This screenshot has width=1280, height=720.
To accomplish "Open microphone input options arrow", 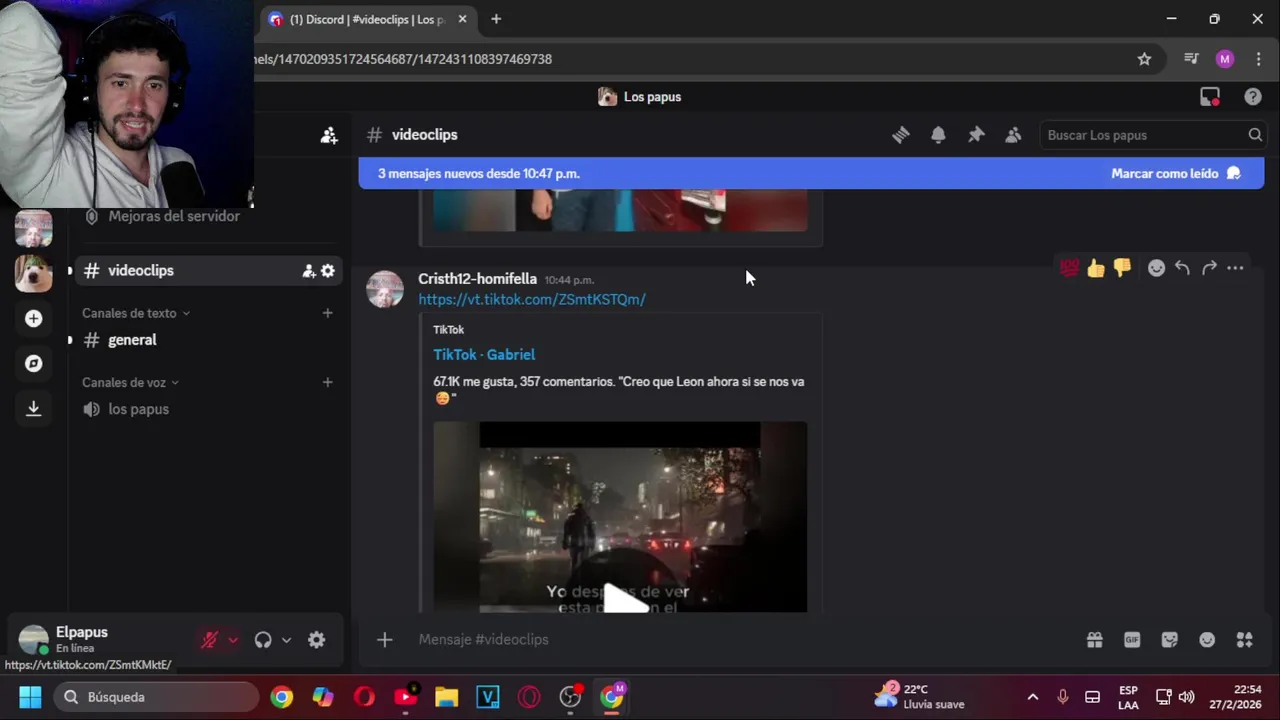I will coord(233,640).
